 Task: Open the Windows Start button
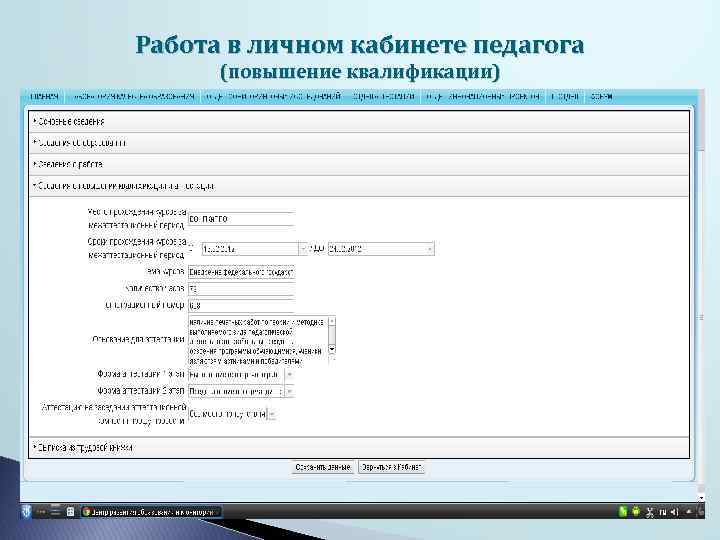point(26,512)
